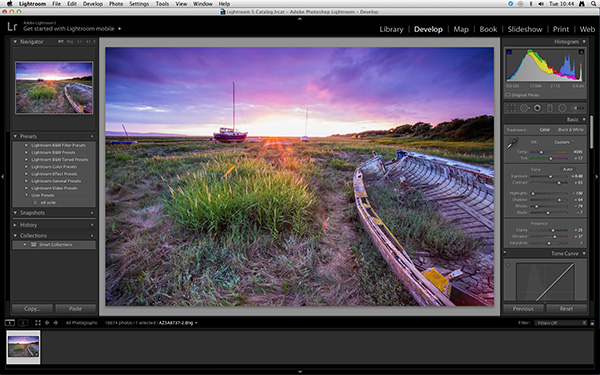Pick the White Balance eyedropper tool

point(511,144)
